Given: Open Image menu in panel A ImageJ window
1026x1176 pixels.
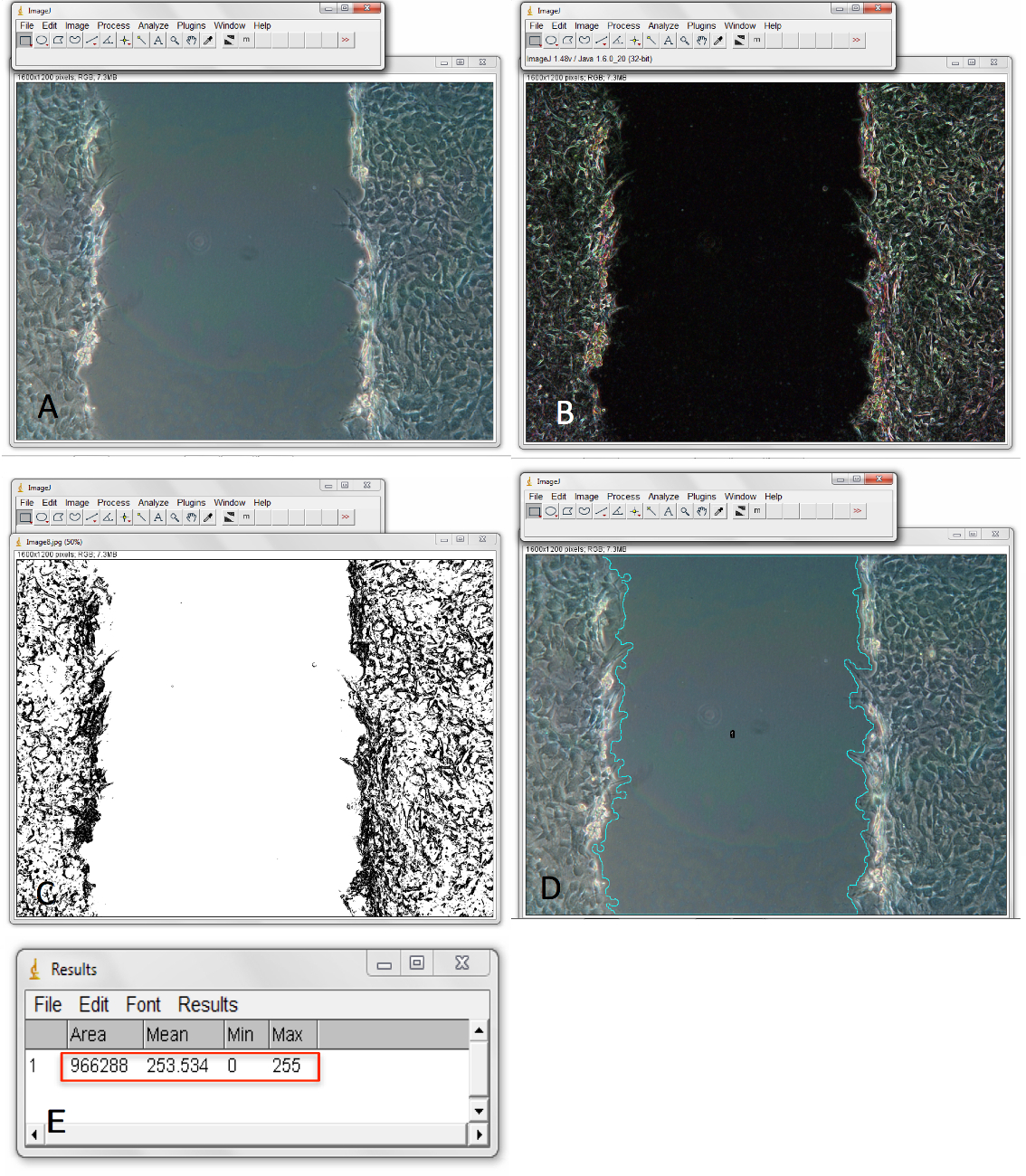Looking at the screenshot, I should pos(77,25).
